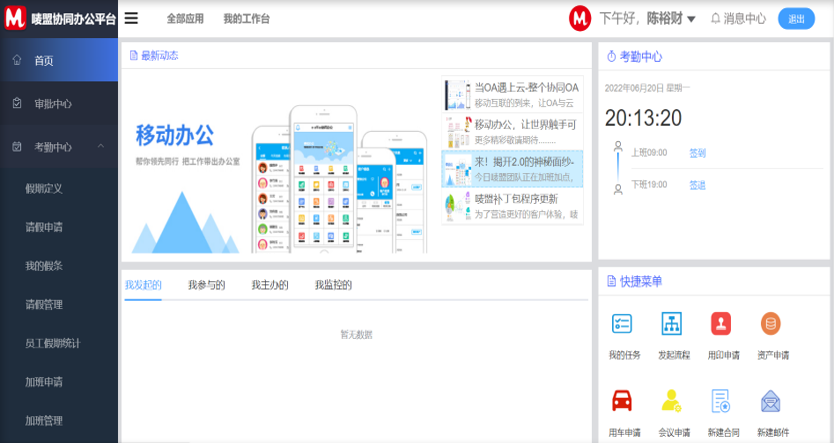Click the 新建邮件 envelope icon

pos(771,401)
